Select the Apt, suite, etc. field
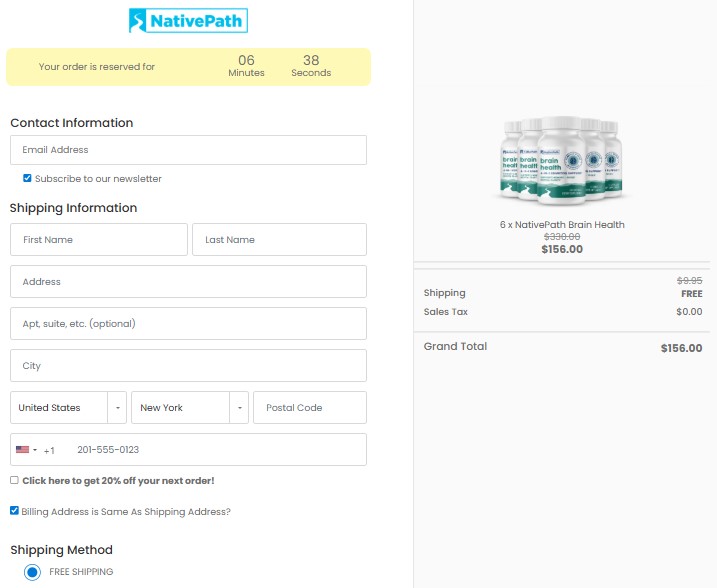This screenshot has height=588, width=717. click(x=188, y=324)
